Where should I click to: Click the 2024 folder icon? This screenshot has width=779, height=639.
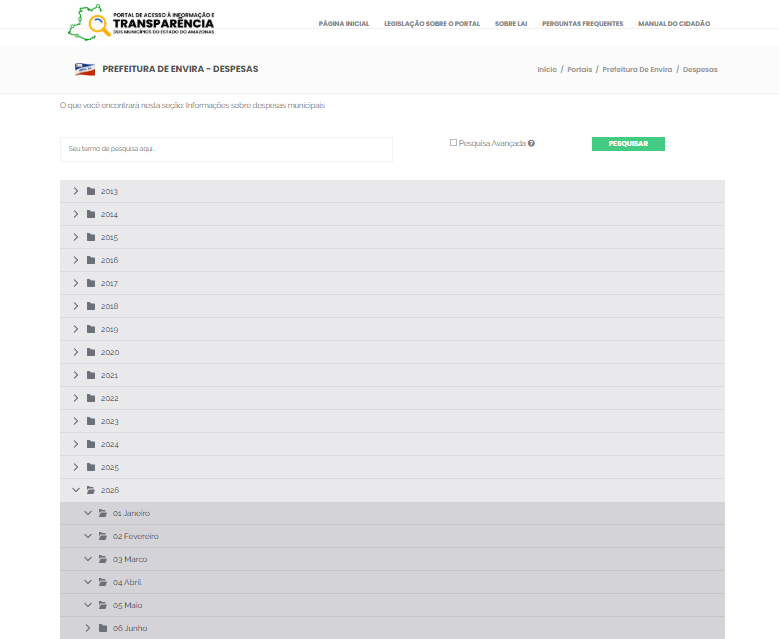coord(91,444)
